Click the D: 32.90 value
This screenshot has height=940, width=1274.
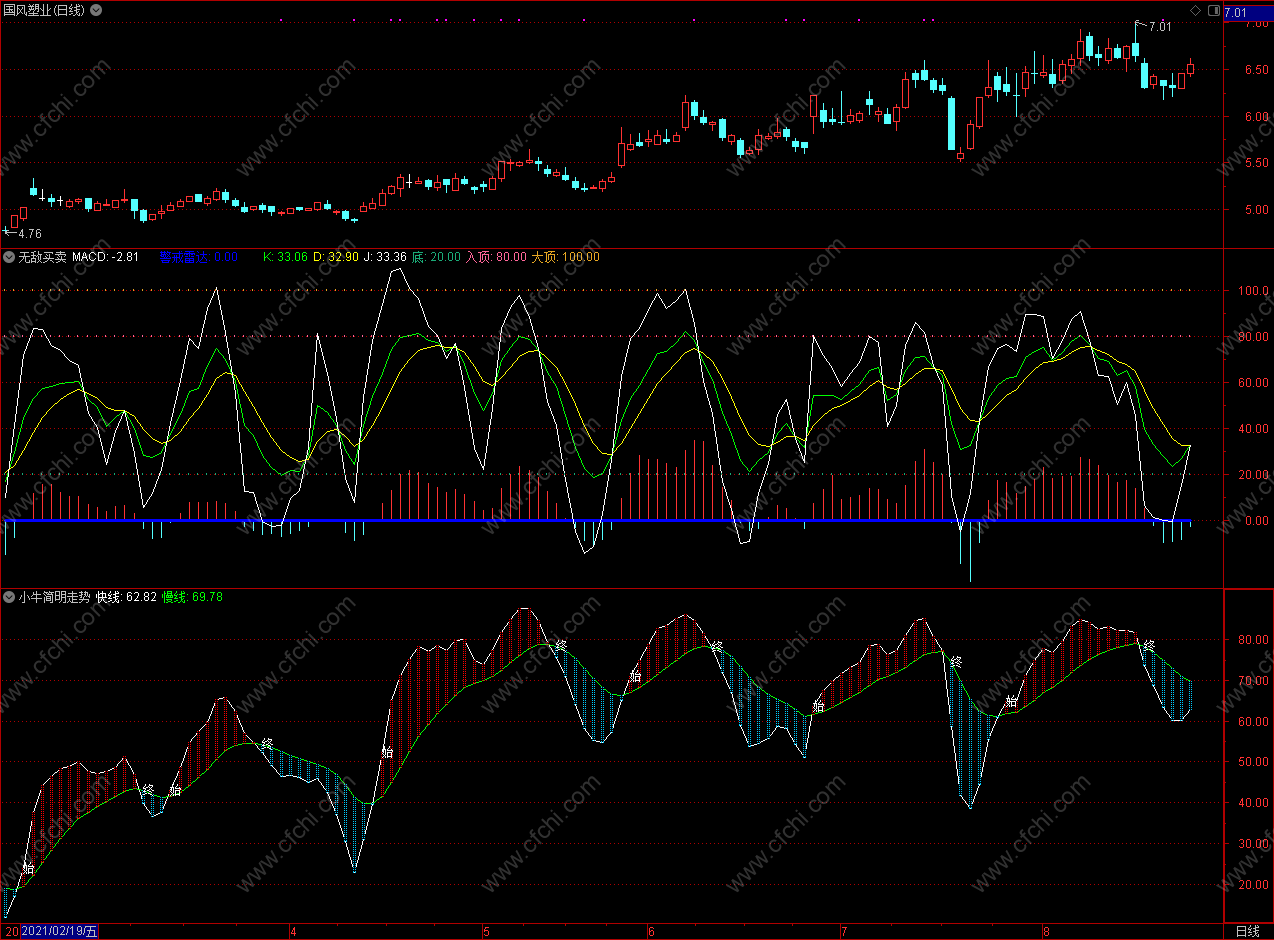point(336,257)
